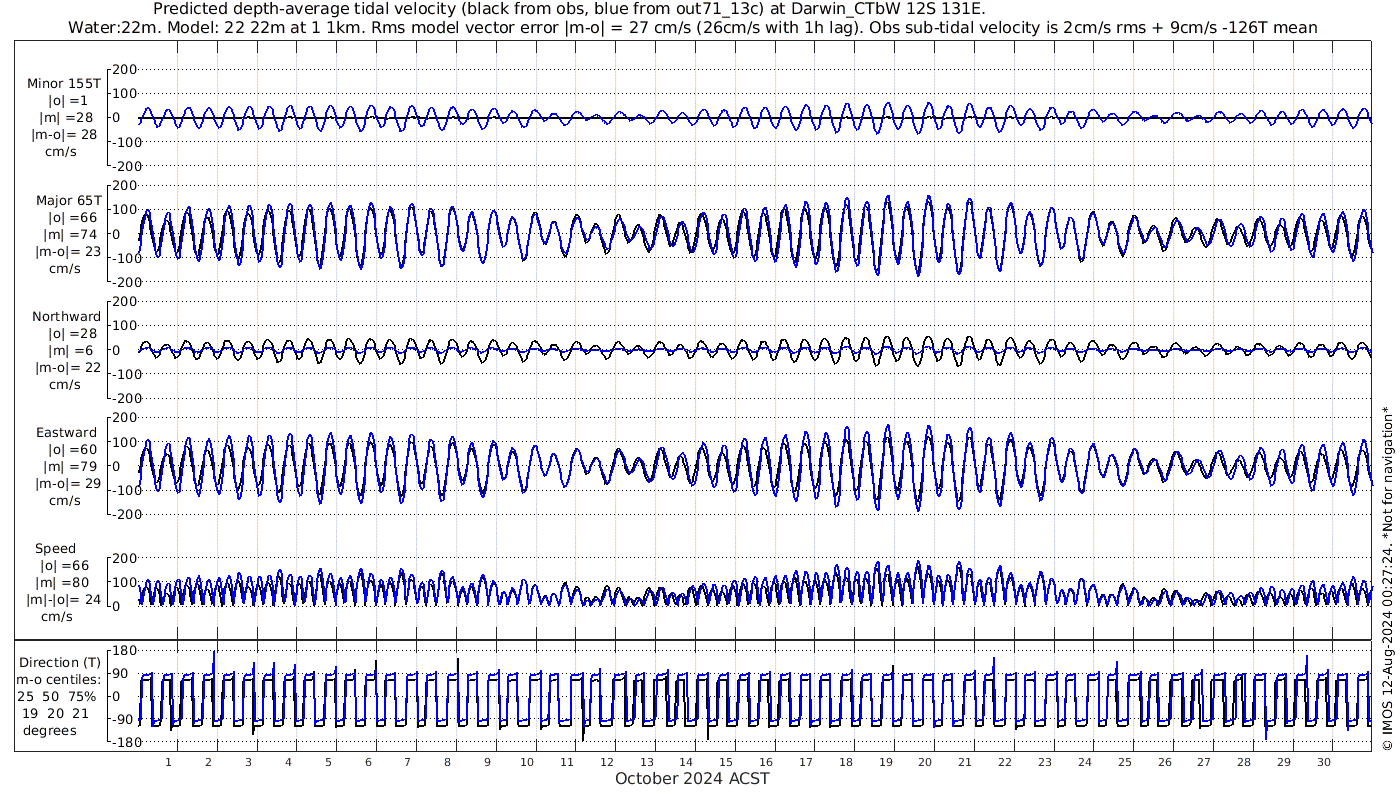1400x800 pixels.
Task: Click the Major 65T peak near day 20
Action: pos(927,199)
